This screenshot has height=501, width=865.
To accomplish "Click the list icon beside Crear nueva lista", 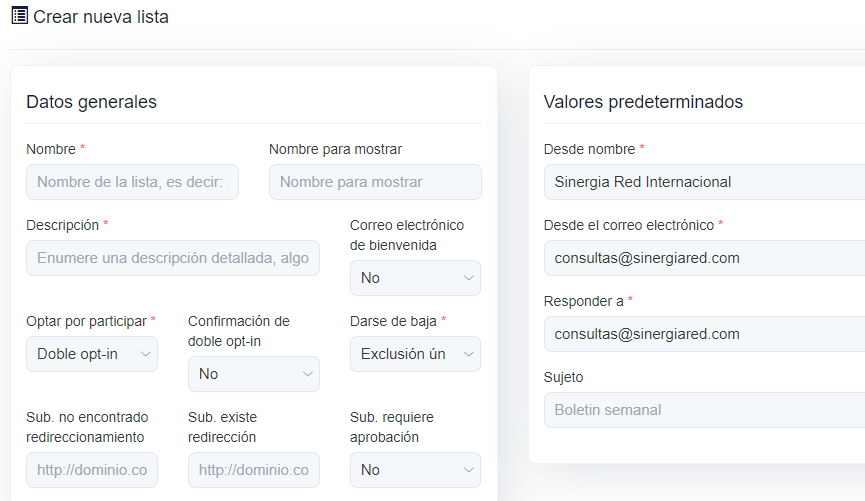I will (19, 16).
